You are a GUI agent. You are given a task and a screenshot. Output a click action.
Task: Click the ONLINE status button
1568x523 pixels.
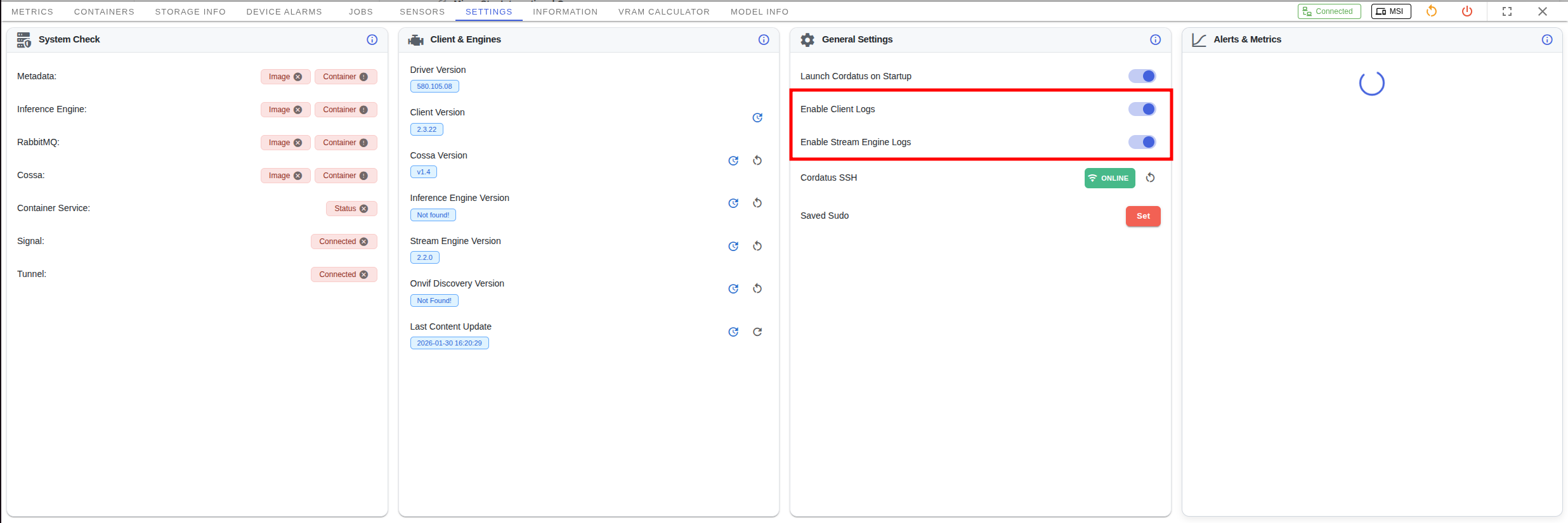(1109, 178)
